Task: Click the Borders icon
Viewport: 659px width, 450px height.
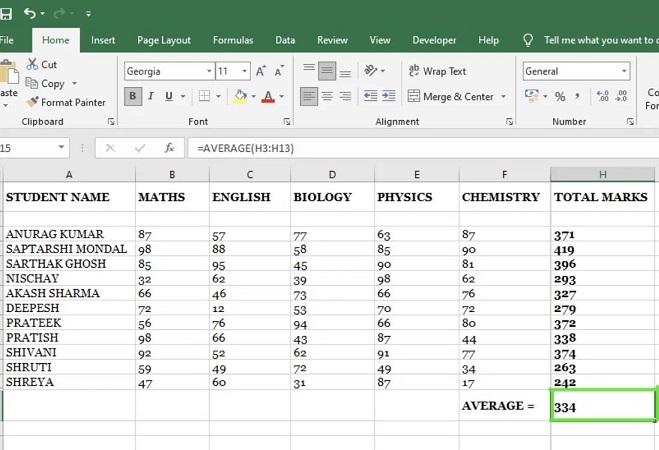Action: pyautogui.click(x=204, y=96)
